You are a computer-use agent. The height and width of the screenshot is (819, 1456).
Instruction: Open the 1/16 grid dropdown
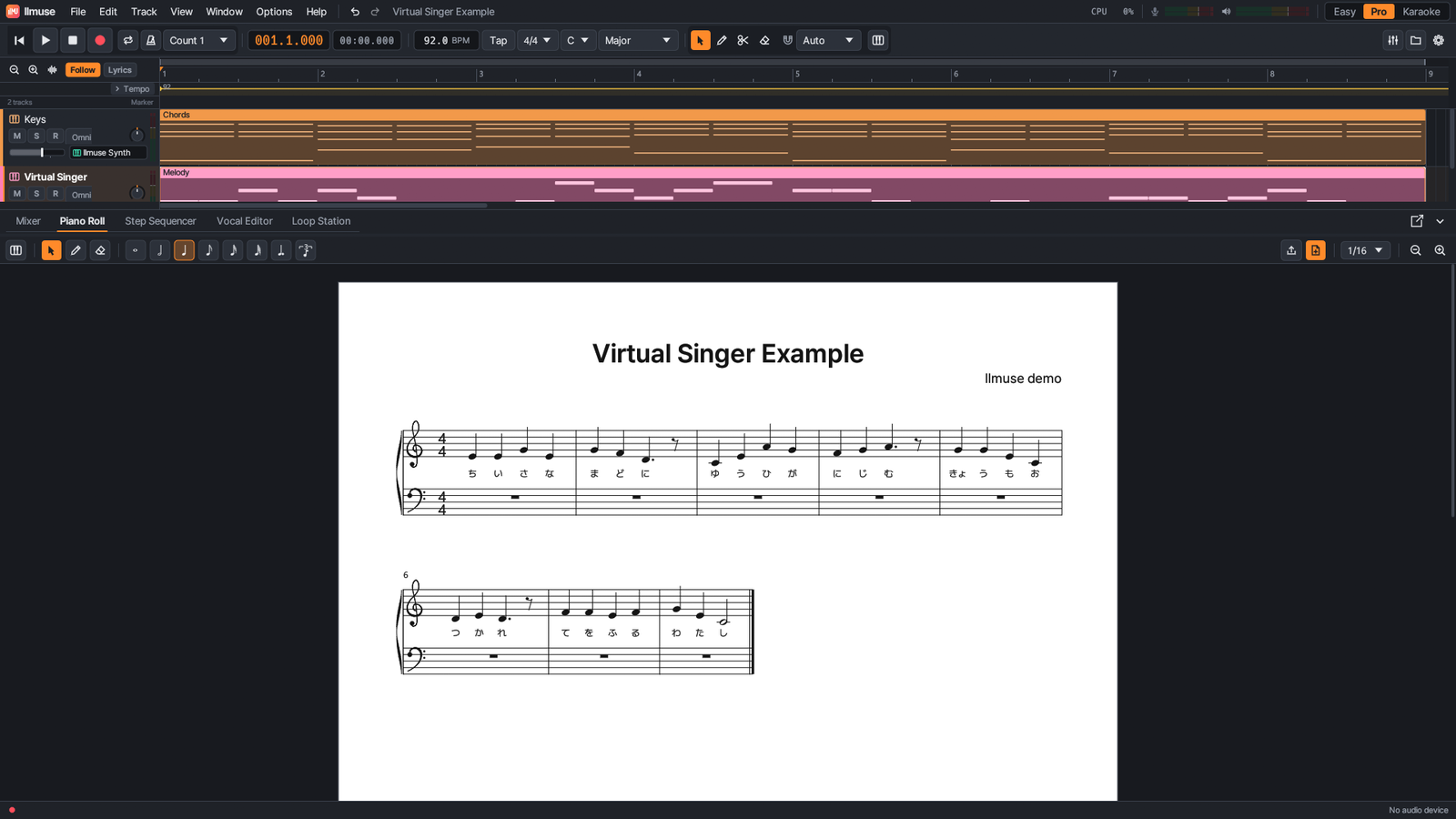pos(1365,250)
